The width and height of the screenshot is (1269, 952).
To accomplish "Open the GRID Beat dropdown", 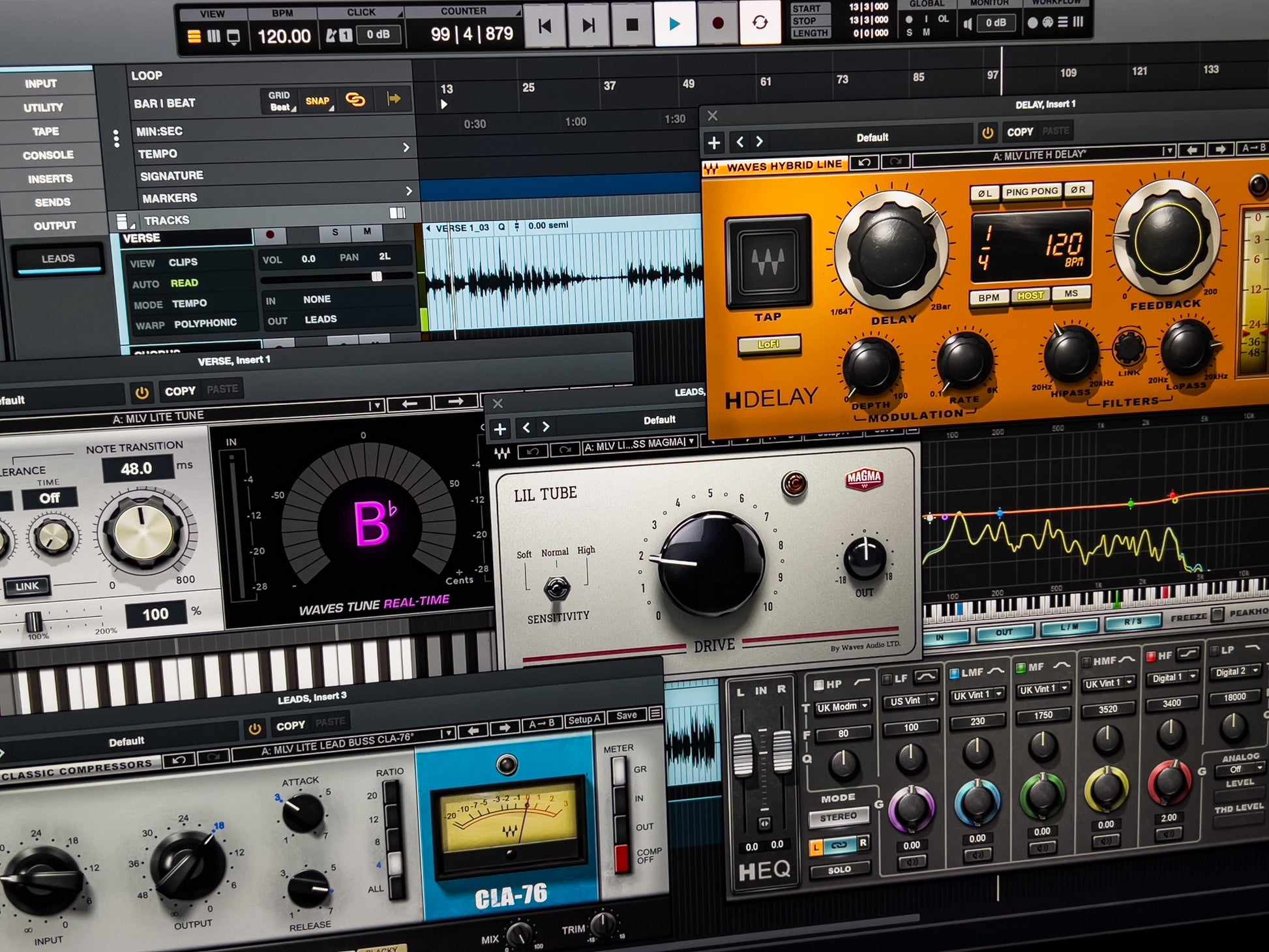I will coord(280,101).
